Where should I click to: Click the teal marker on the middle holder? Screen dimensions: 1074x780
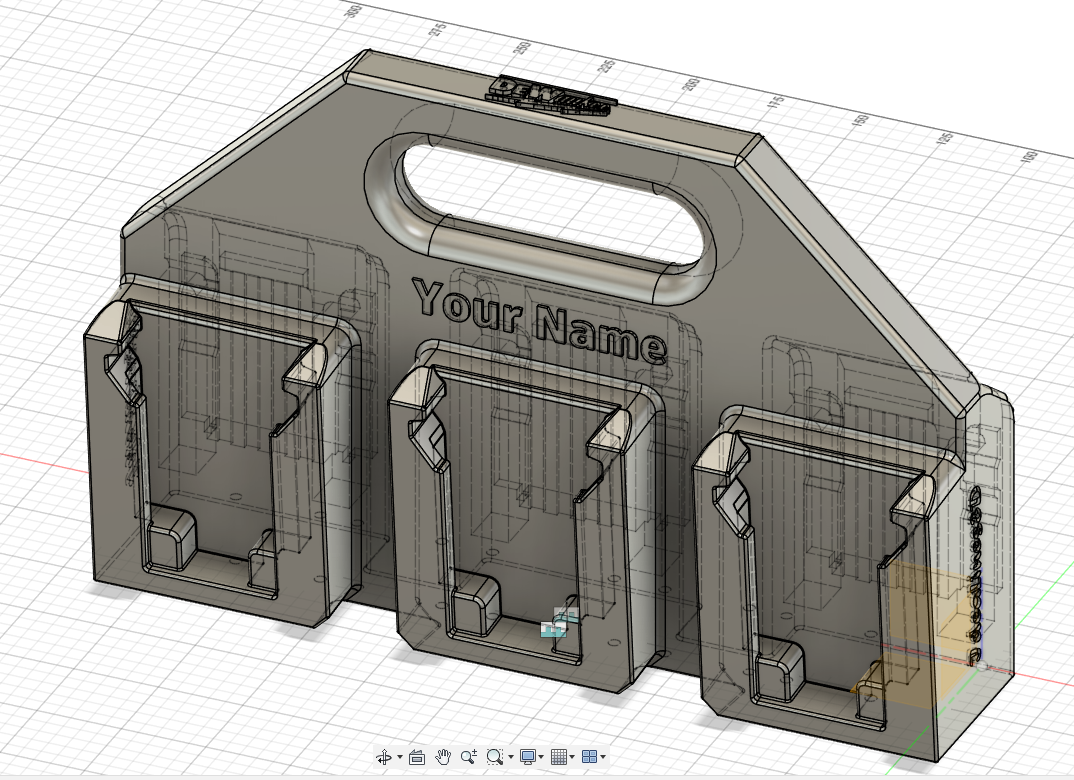553,628
